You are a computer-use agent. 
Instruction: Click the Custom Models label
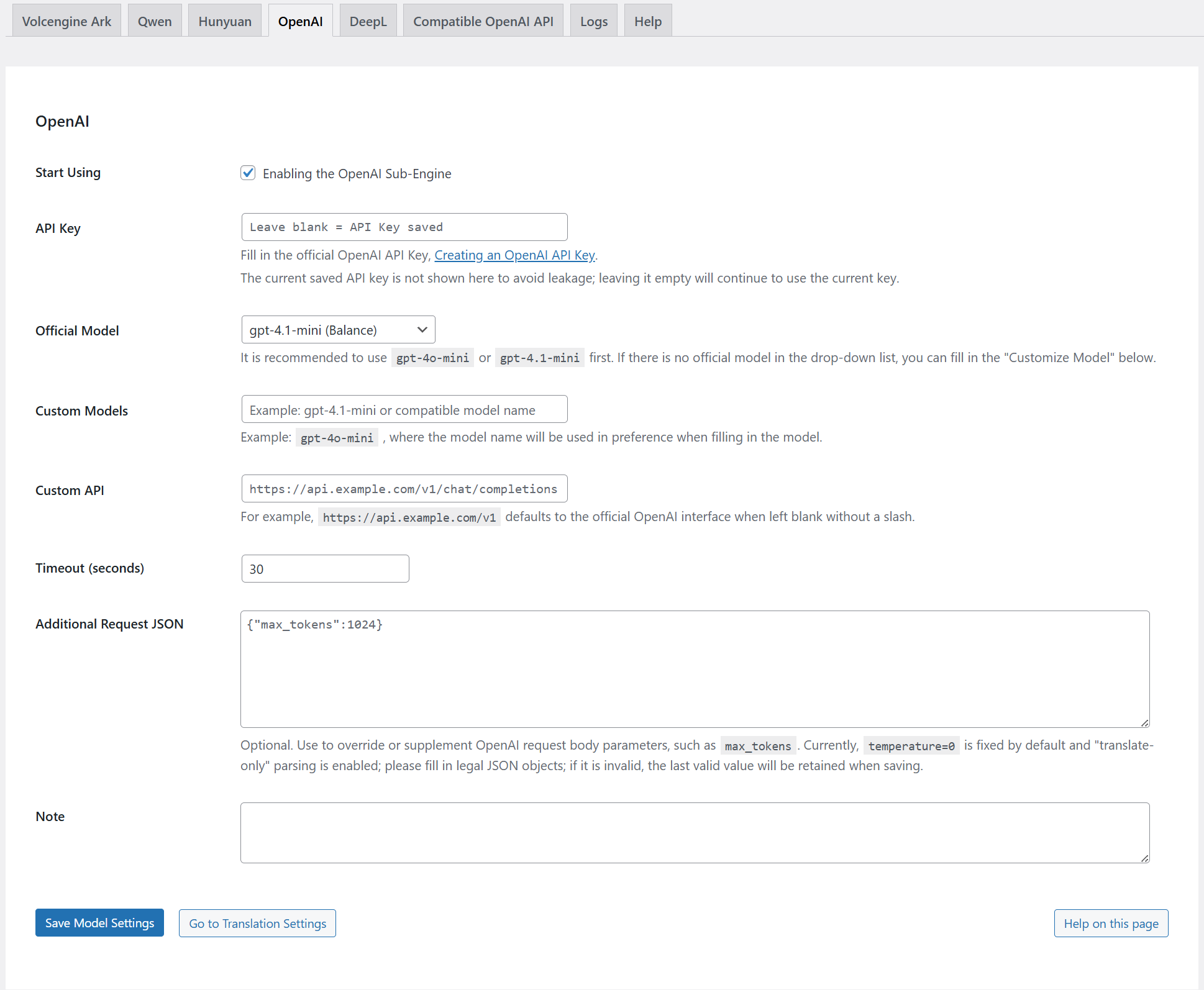[81, 411]
